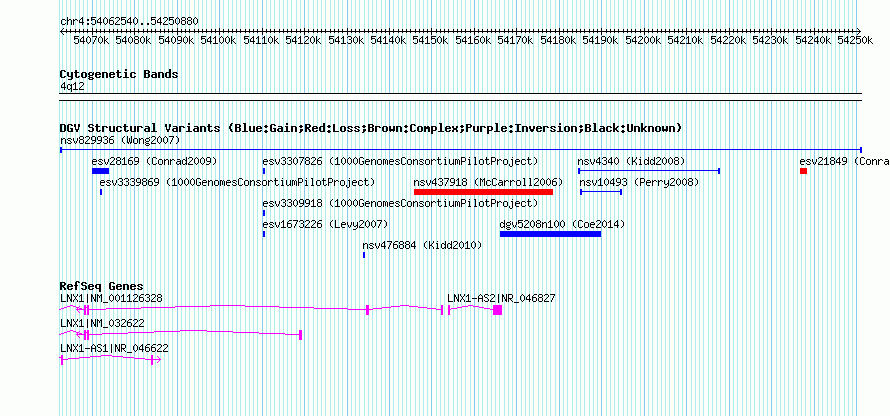The width and height of the screenshot is (890, 416).
Task: Click the 54250k ruler tick label
Action: point(855,40)
